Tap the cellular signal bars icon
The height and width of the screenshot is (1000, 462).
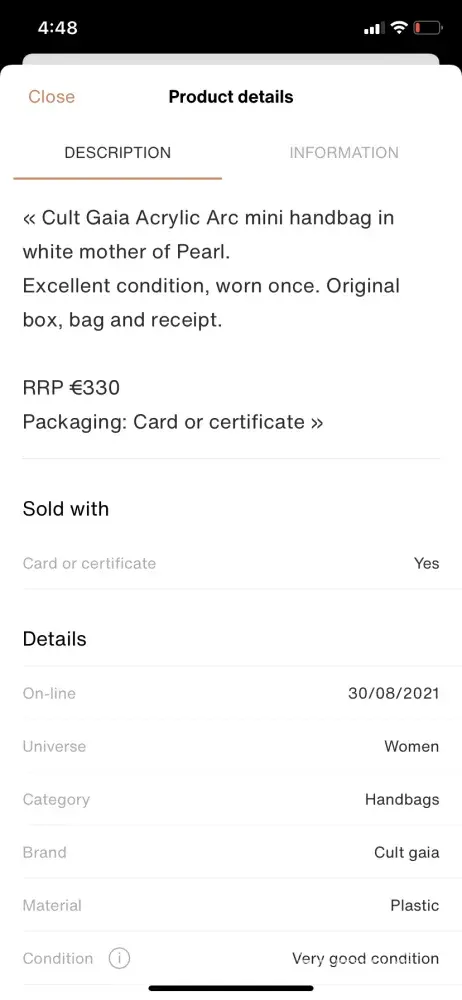click(374, 29)
